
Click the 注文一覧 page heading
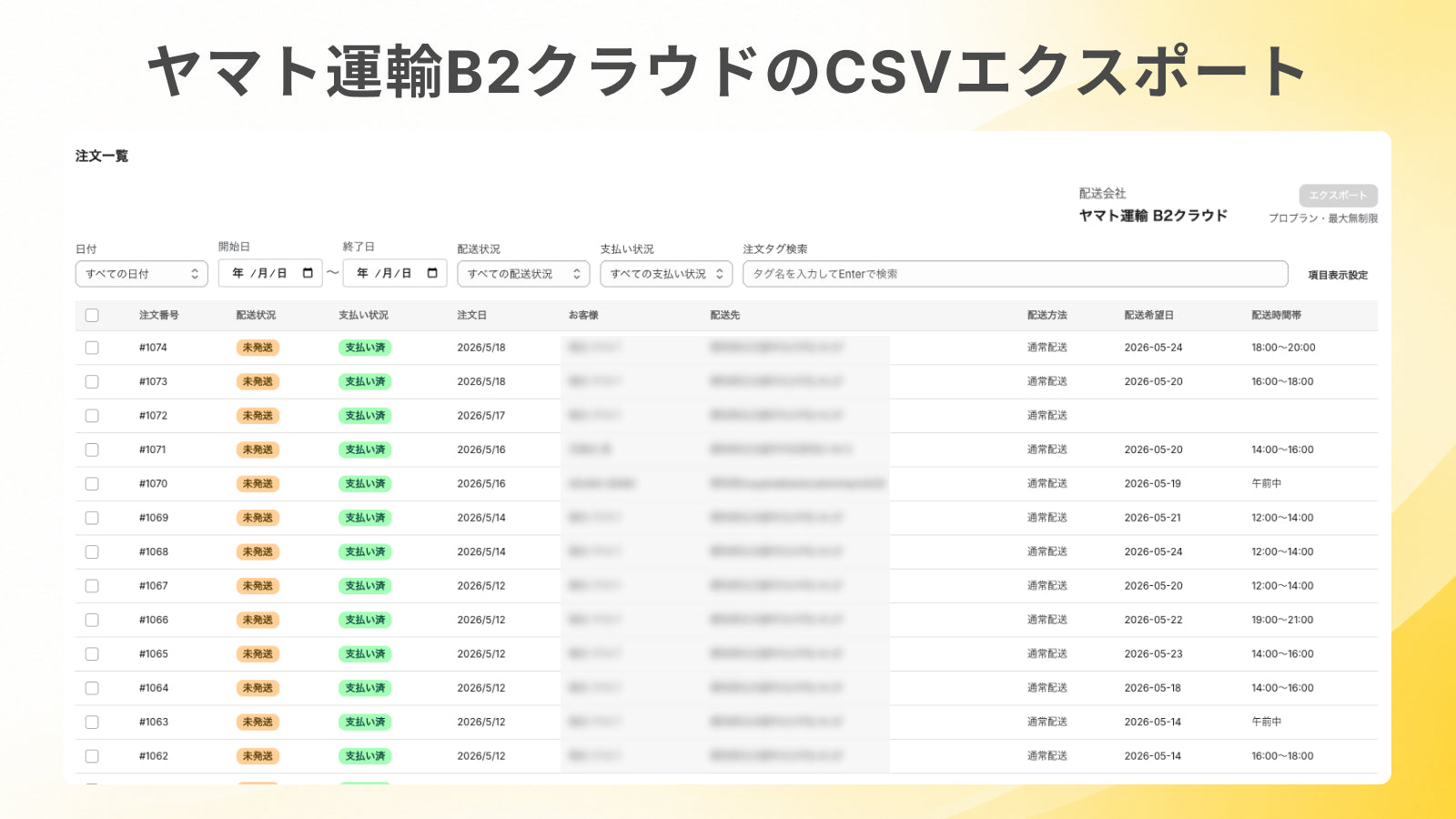point(102,157)
